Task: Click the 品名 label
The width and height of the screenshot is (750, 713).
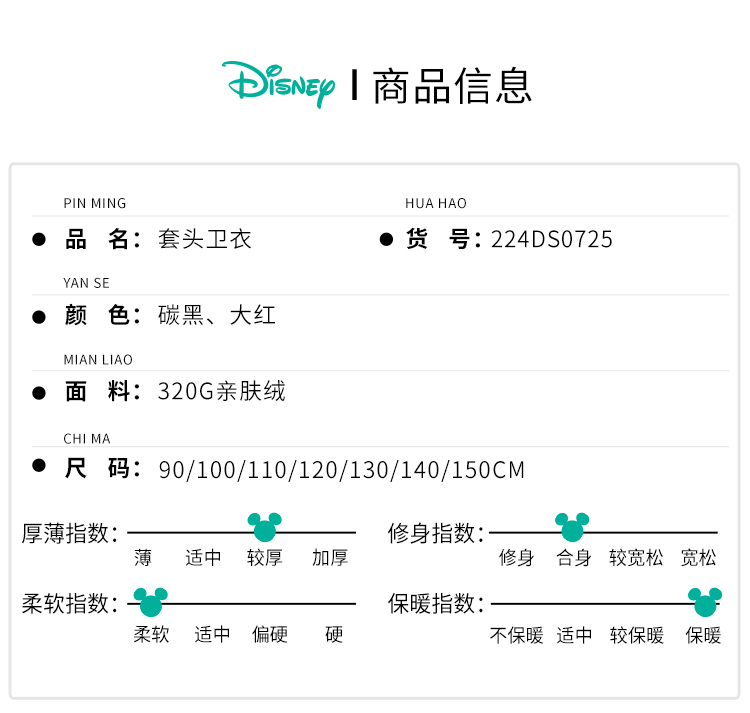Action: [x=102, y=239]
